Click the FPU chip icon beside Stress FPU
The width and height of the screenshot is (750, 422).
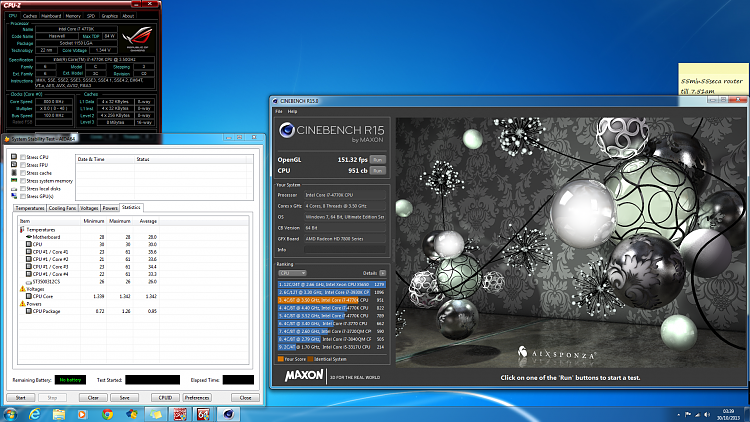pyautogui.click(x=14, y=165)
